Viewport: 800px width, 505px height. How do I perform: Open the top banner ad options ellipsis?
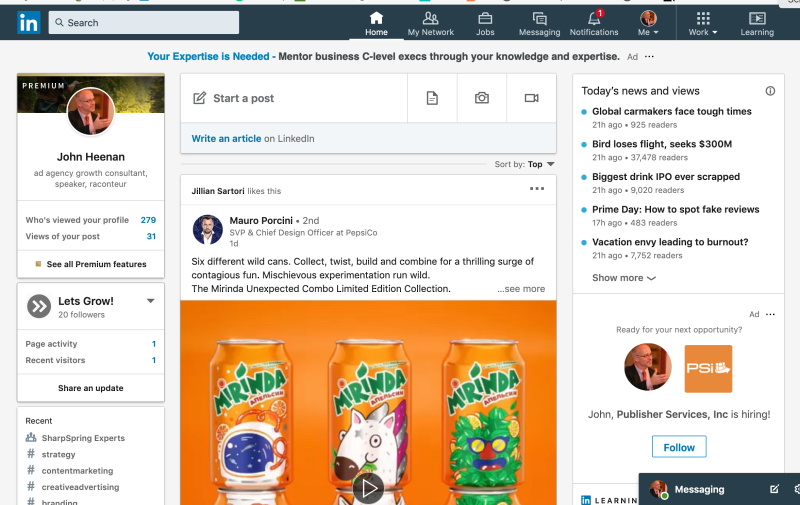click(x=649, y=57)
